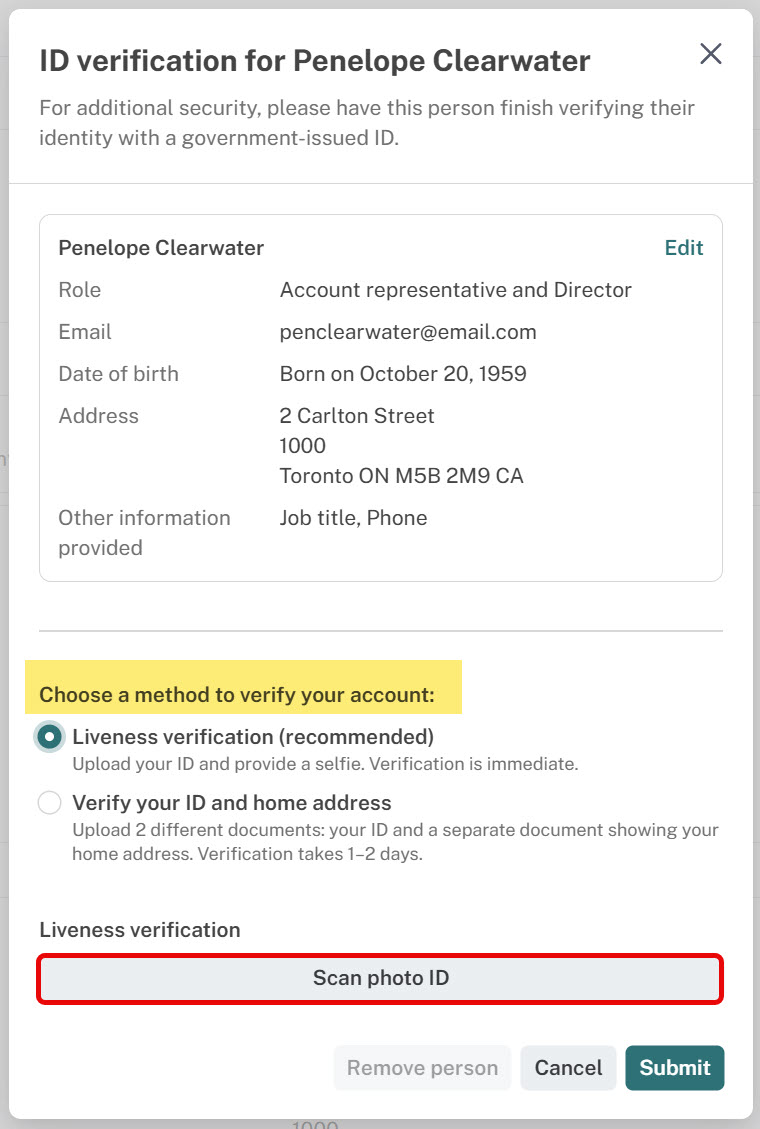
Task: Choose the Verify your ID and home address radio
Action: 49,802
